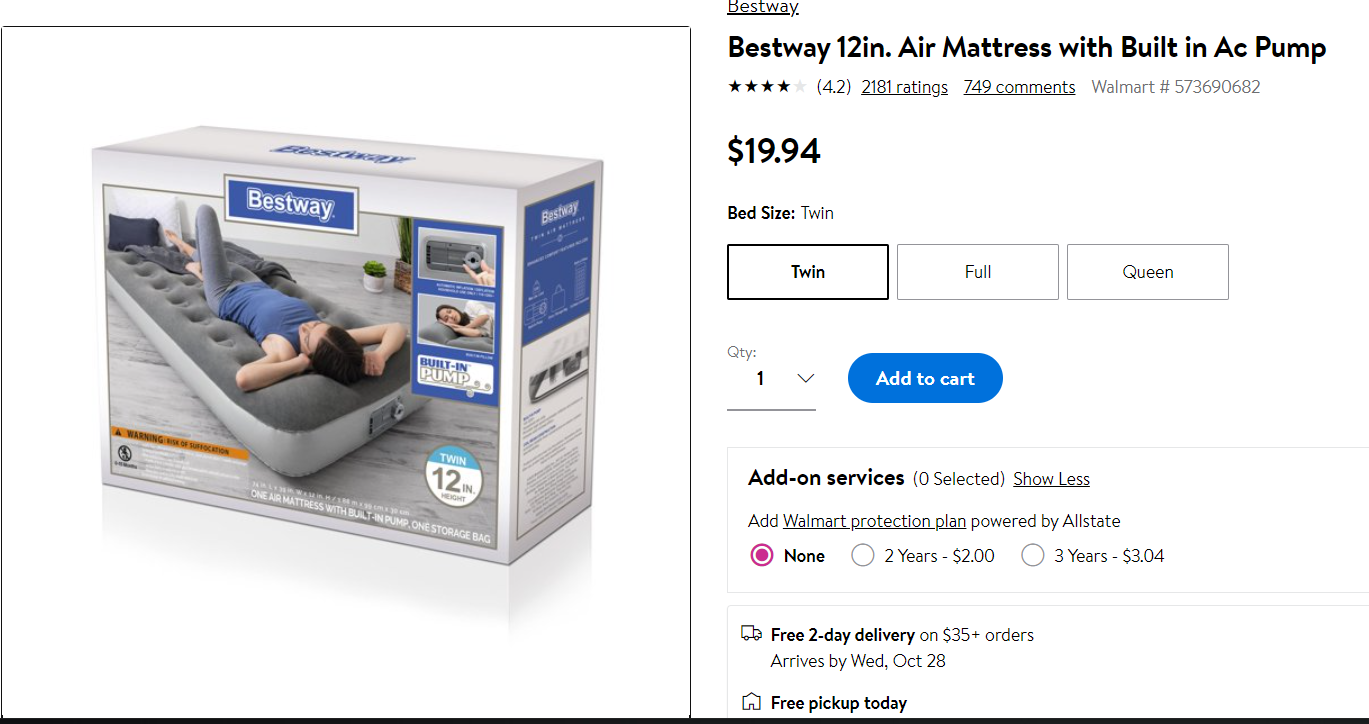Add the air mattress to cart
Image resolution: width=1369 pixels, height=724 pixels.
(x=925, y=378)
